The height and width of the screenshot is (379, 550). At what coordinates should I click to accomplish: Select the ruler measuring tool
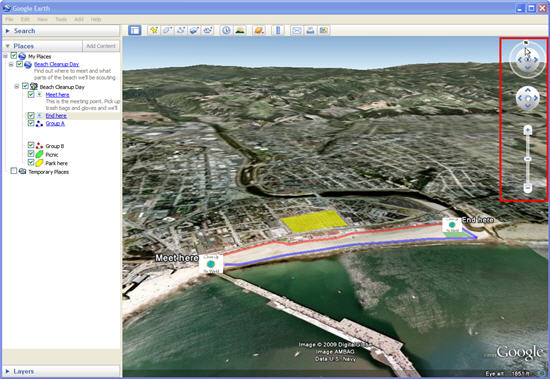tap(277, 31)
